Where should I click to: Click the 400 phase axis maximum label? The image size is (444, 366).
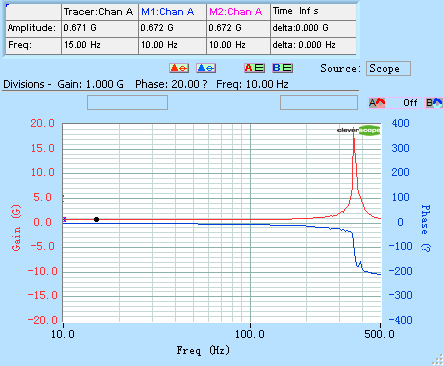click(400, 123)
